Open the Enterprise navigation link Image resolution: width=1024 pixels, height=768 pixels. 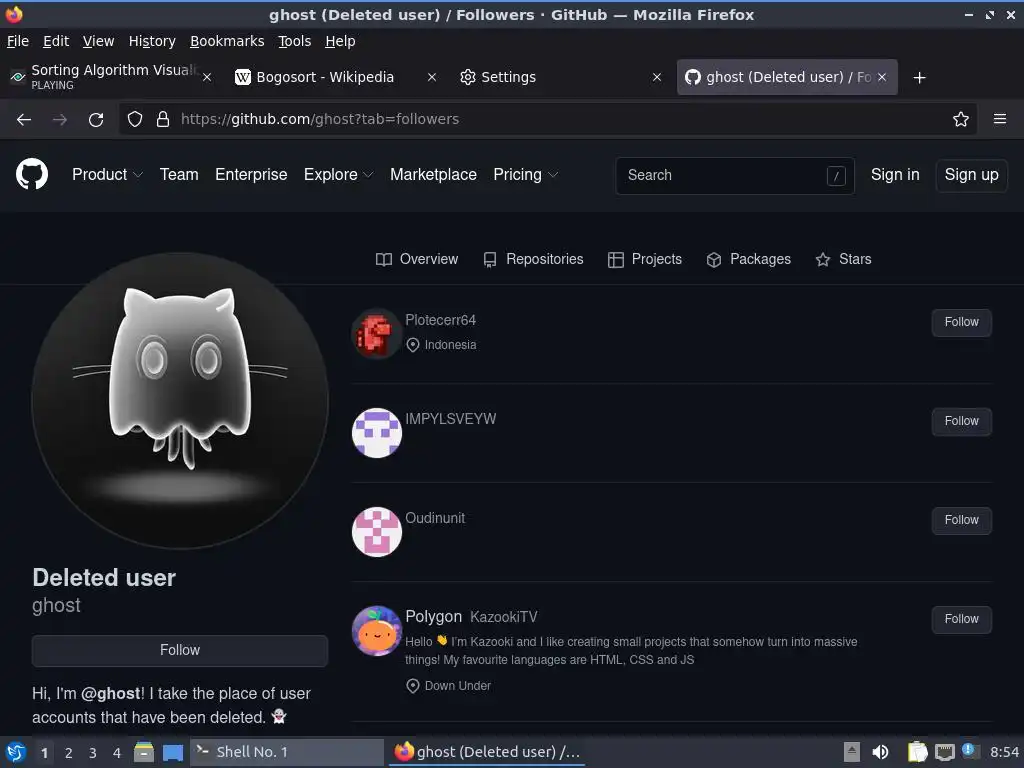click(251, 174)
